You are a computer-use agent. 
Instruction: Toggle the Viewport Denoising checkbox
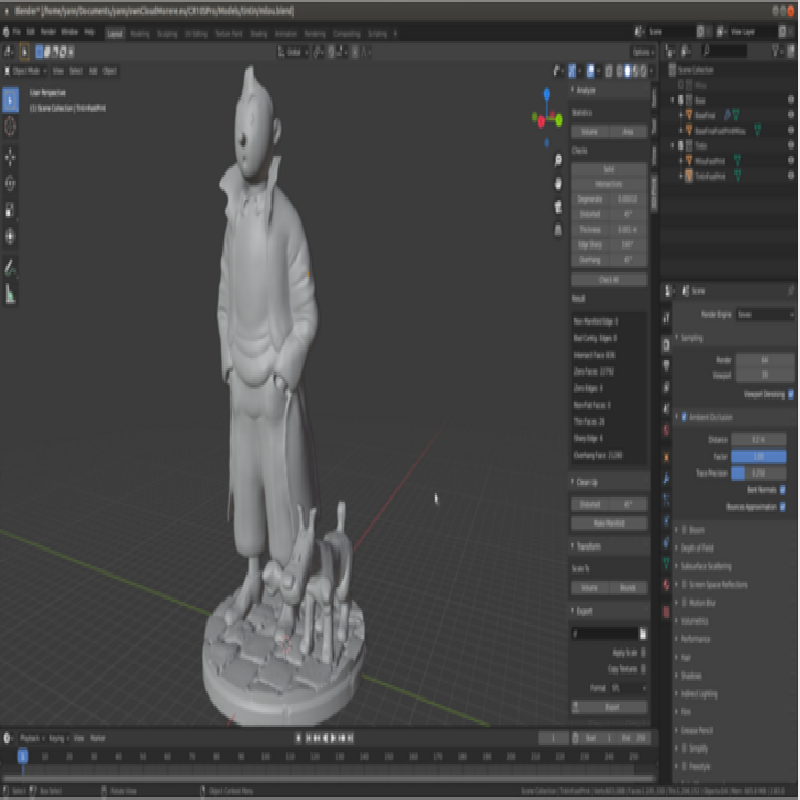click(x=790, y=394)
